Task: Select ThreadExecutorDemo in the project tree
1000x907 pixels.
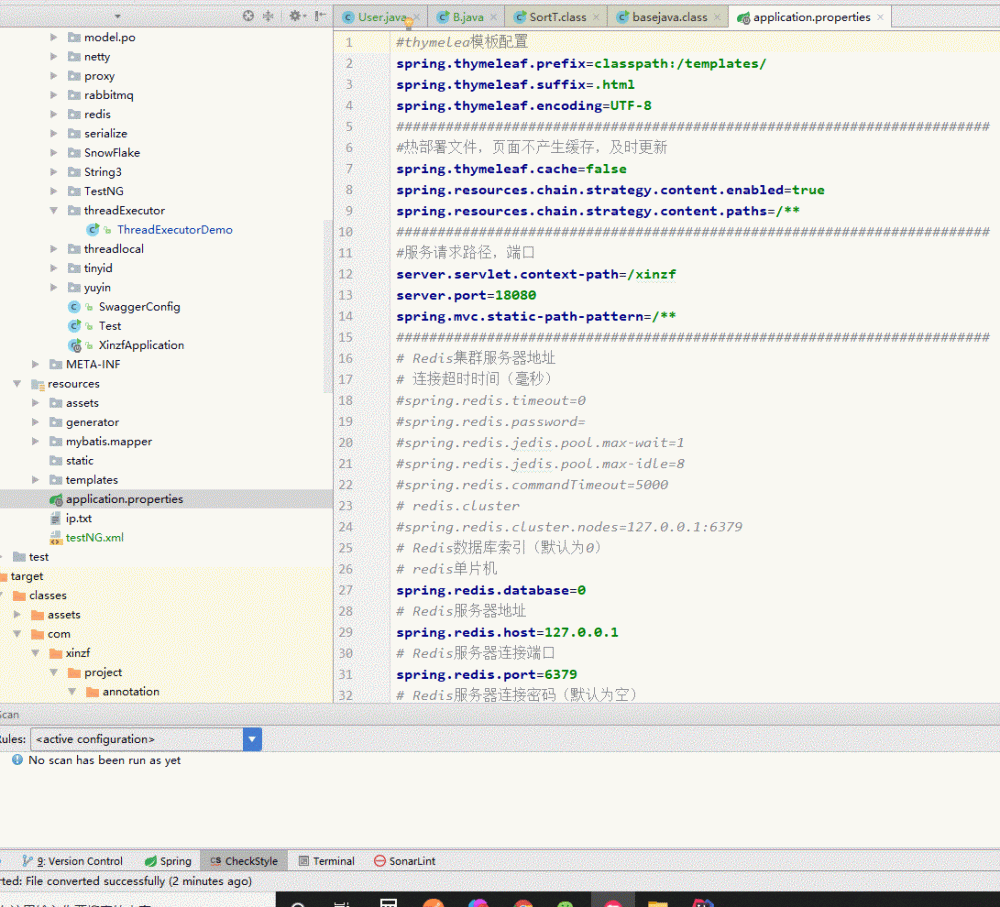Action: pyautogui.click(x=174, y=230)
